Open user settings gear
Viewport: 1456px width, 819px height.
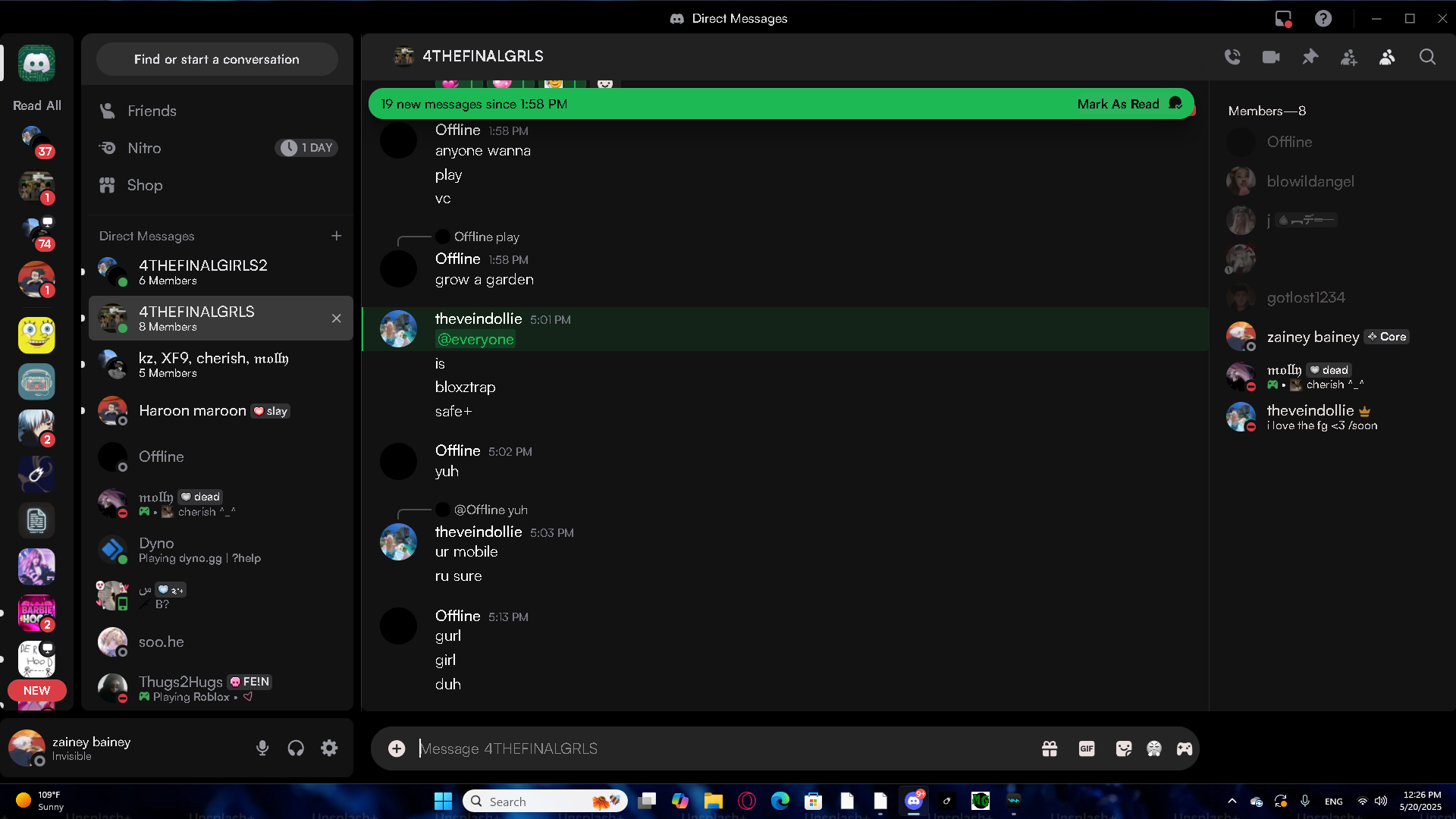[x=329, y=748]
